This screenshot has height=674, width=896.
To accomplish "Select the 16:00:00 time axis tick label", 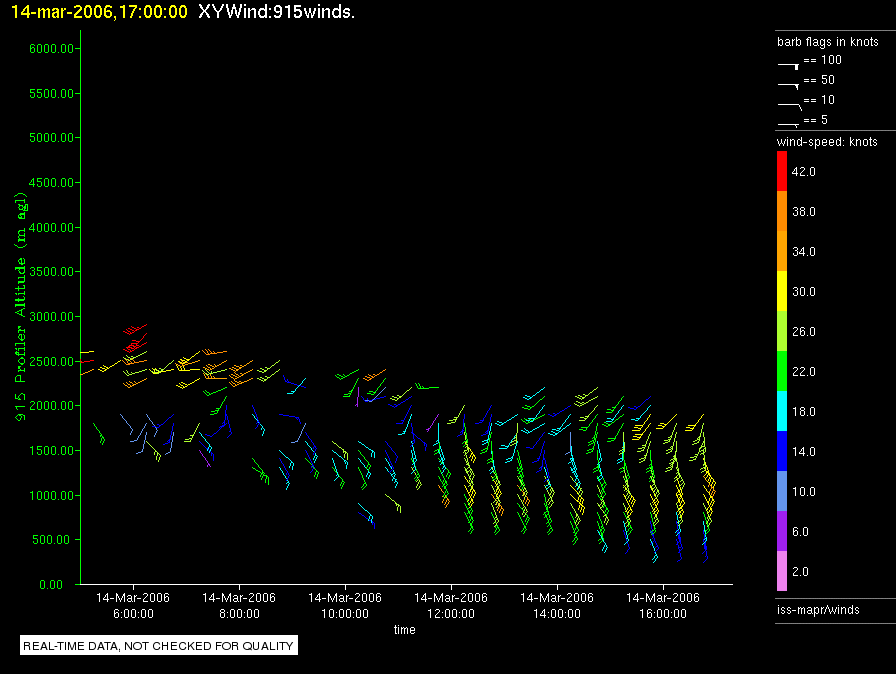I will pyautogui.click(x=663, y=612).
